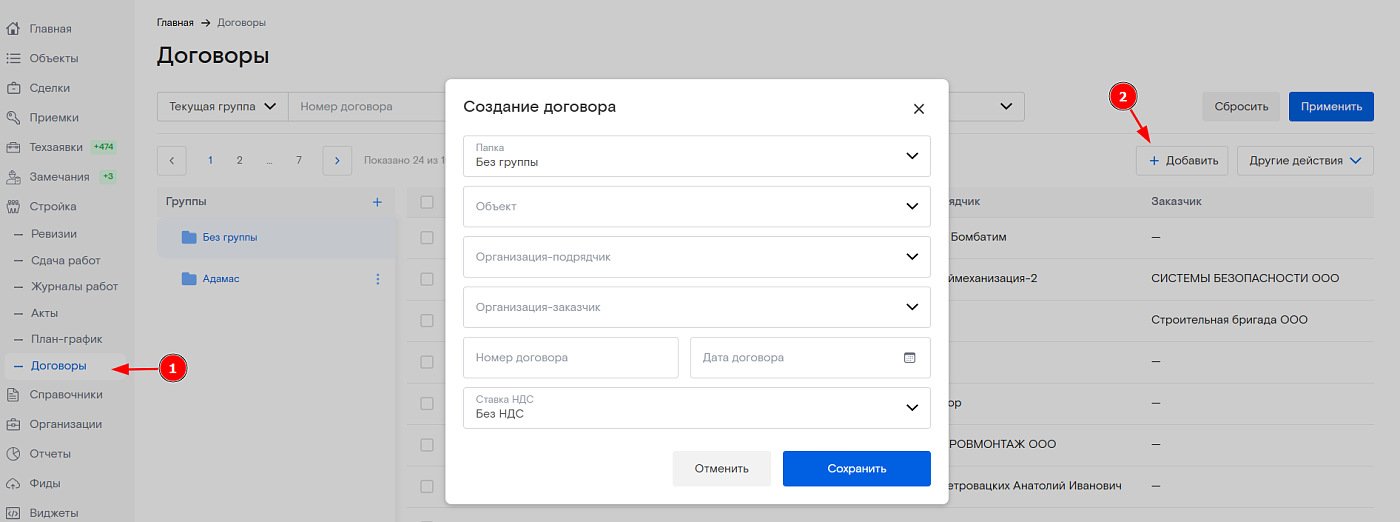Open Отчеты in the sidebar menu
Image resolution: width=1400 pixels, height=522 pixels.
50,453
